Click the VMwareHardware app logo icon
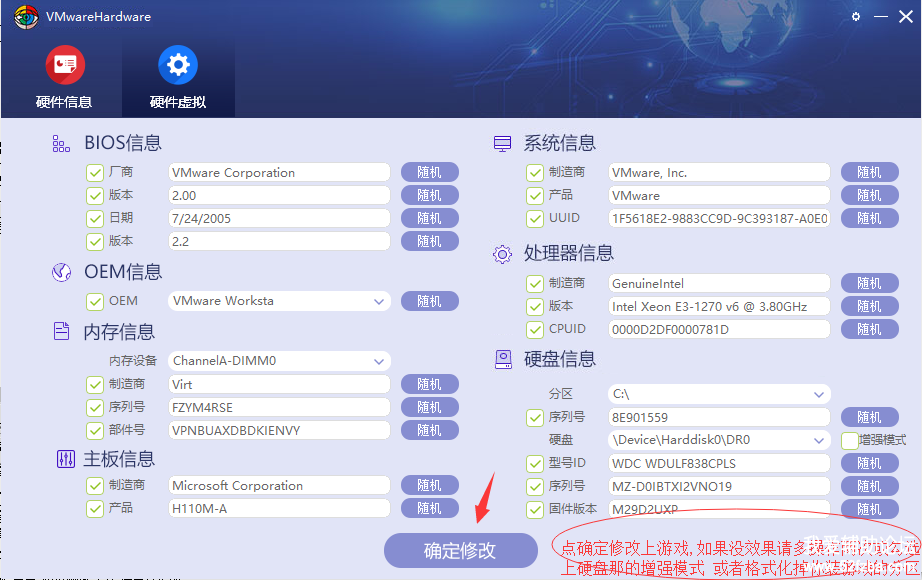Viewport: 922px width, 580px height. [x=26, y=17]
